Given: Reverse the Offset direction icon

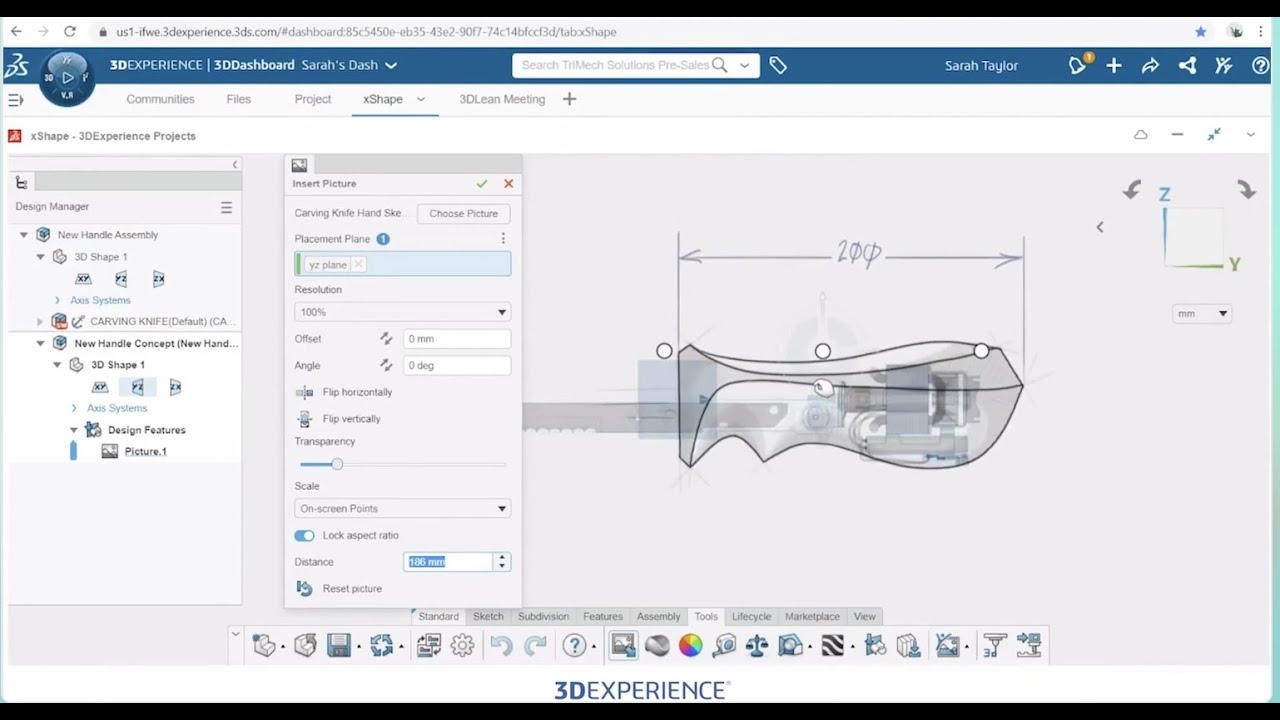Looking at the screenshot, I should tap(386, 339).
